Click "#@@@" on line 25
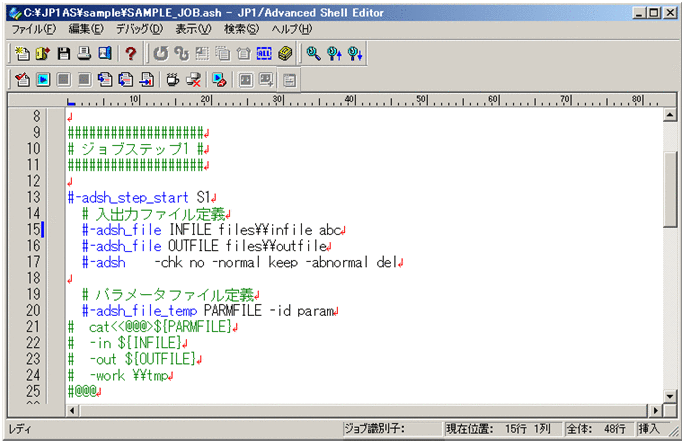Screen dimensions: 685x445 pyautogui.click(x=82, y=391)
